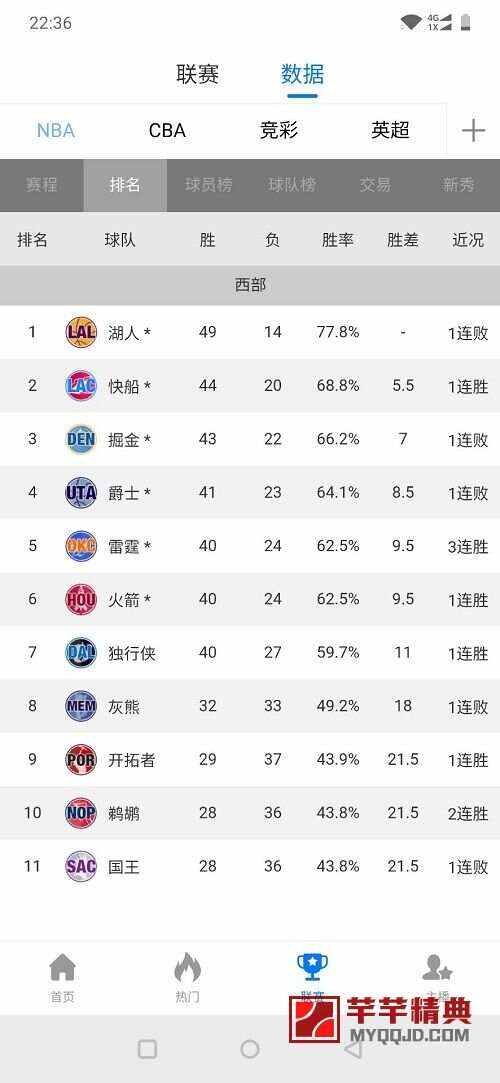500x1083 pixels.
Task: Tap the Rockets HOU team logo
Action: (x=81, y=599)
